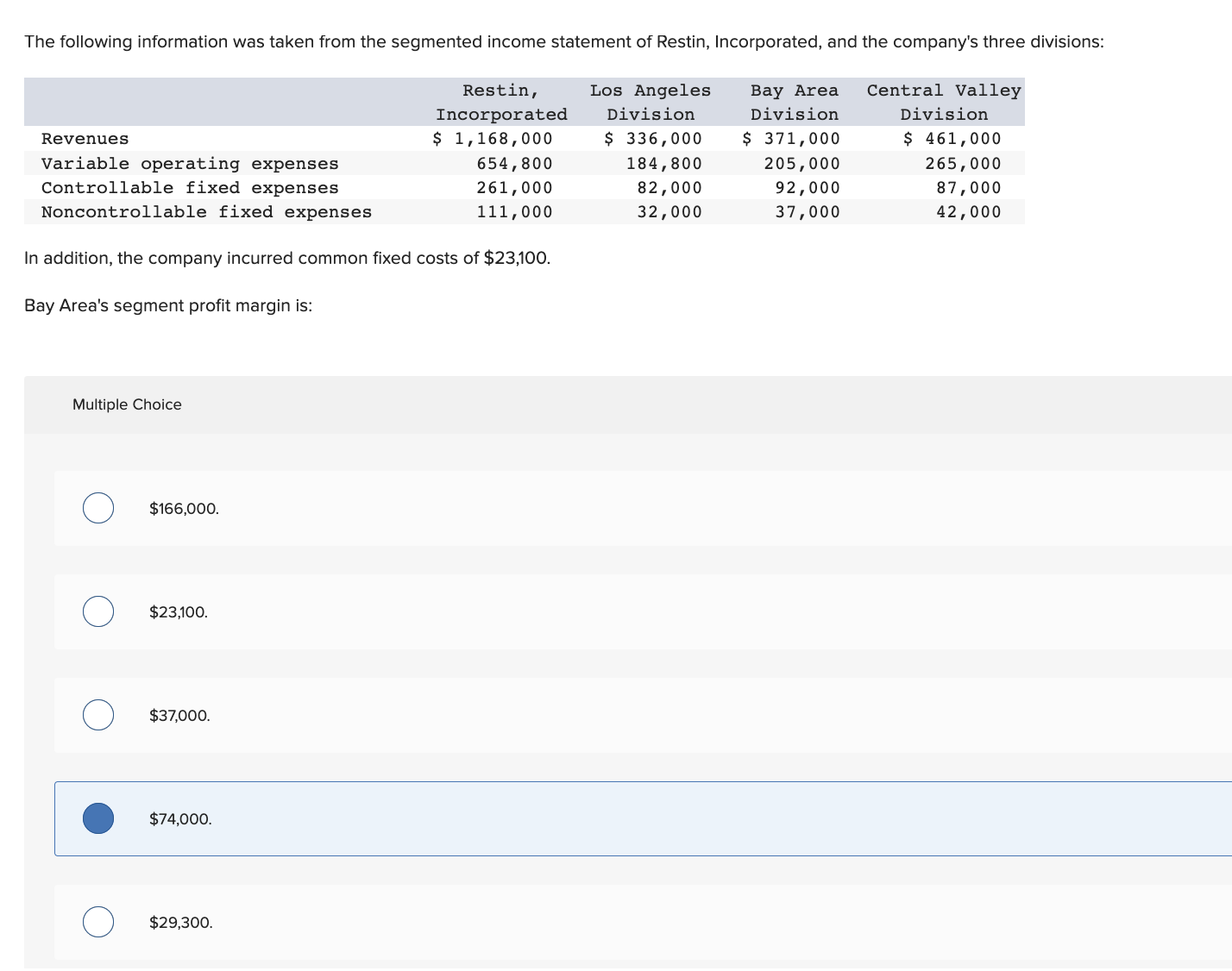Click the $29,300 answer label text
The image size is (1232, 971).
(x=181, y=921)
